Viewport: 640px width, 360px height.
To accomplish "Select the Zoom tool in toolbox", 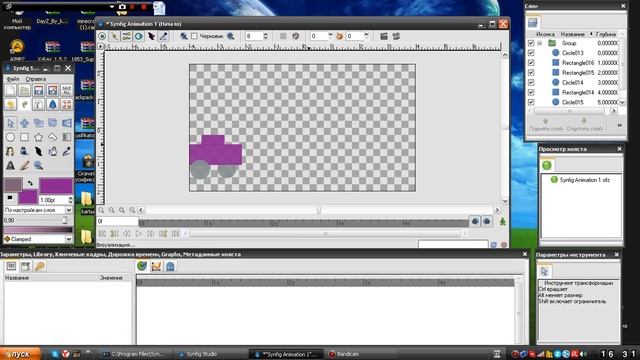I will 38,165.
